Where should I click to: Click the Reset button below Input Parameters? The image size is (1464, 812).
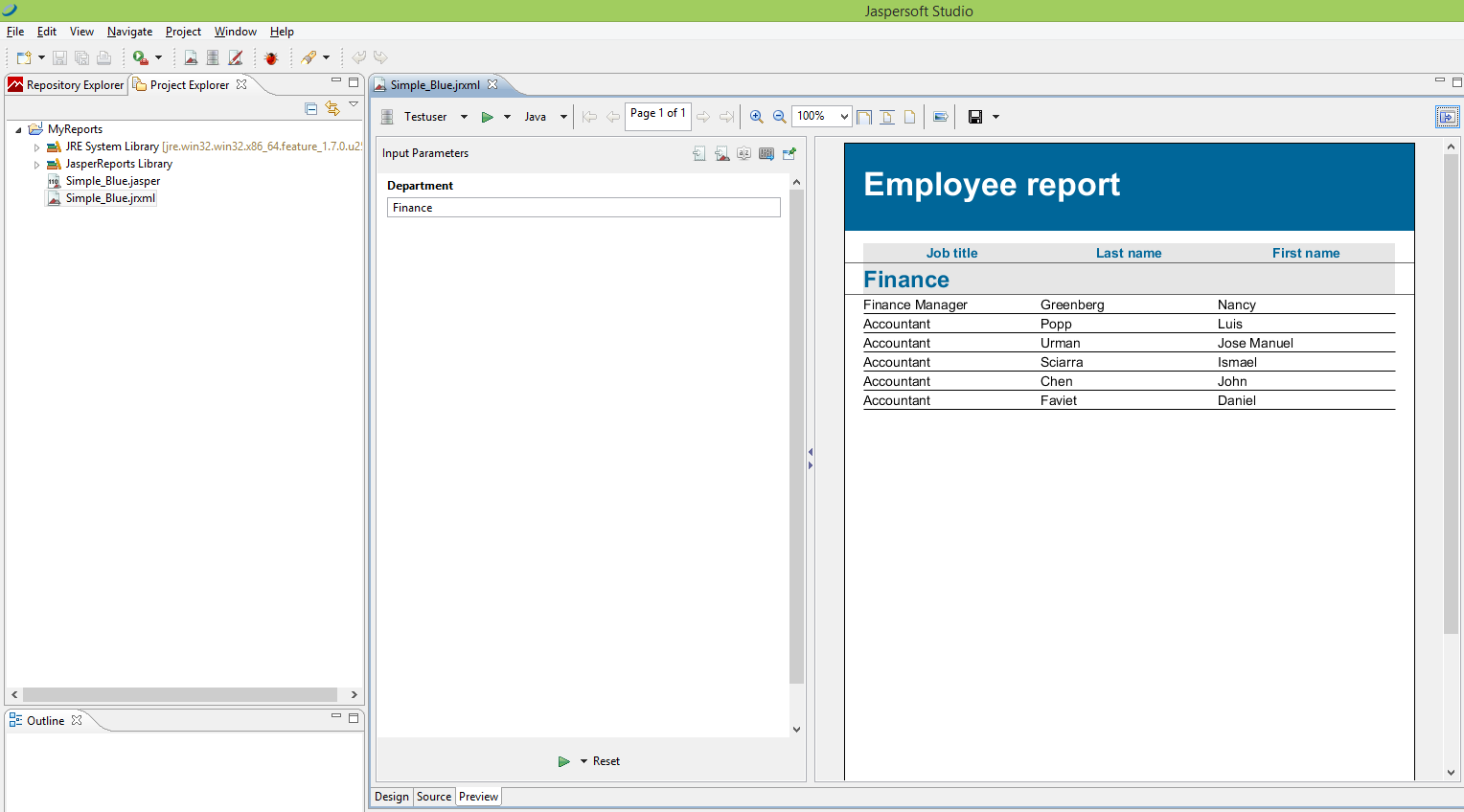pos(606,760)
